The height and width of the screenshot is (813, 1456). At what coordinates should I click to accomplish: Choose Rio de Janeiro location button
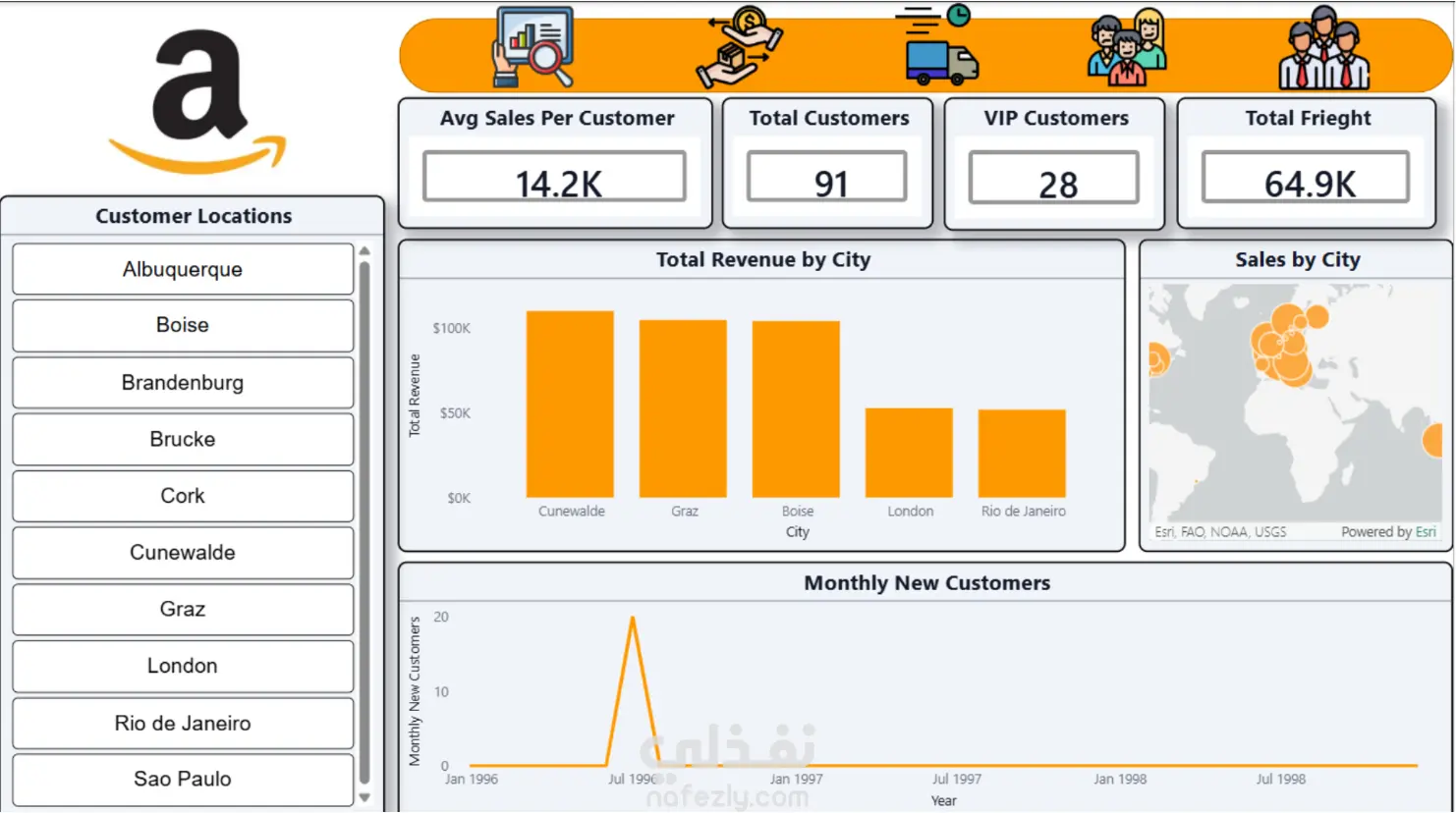tap(183, 723)
